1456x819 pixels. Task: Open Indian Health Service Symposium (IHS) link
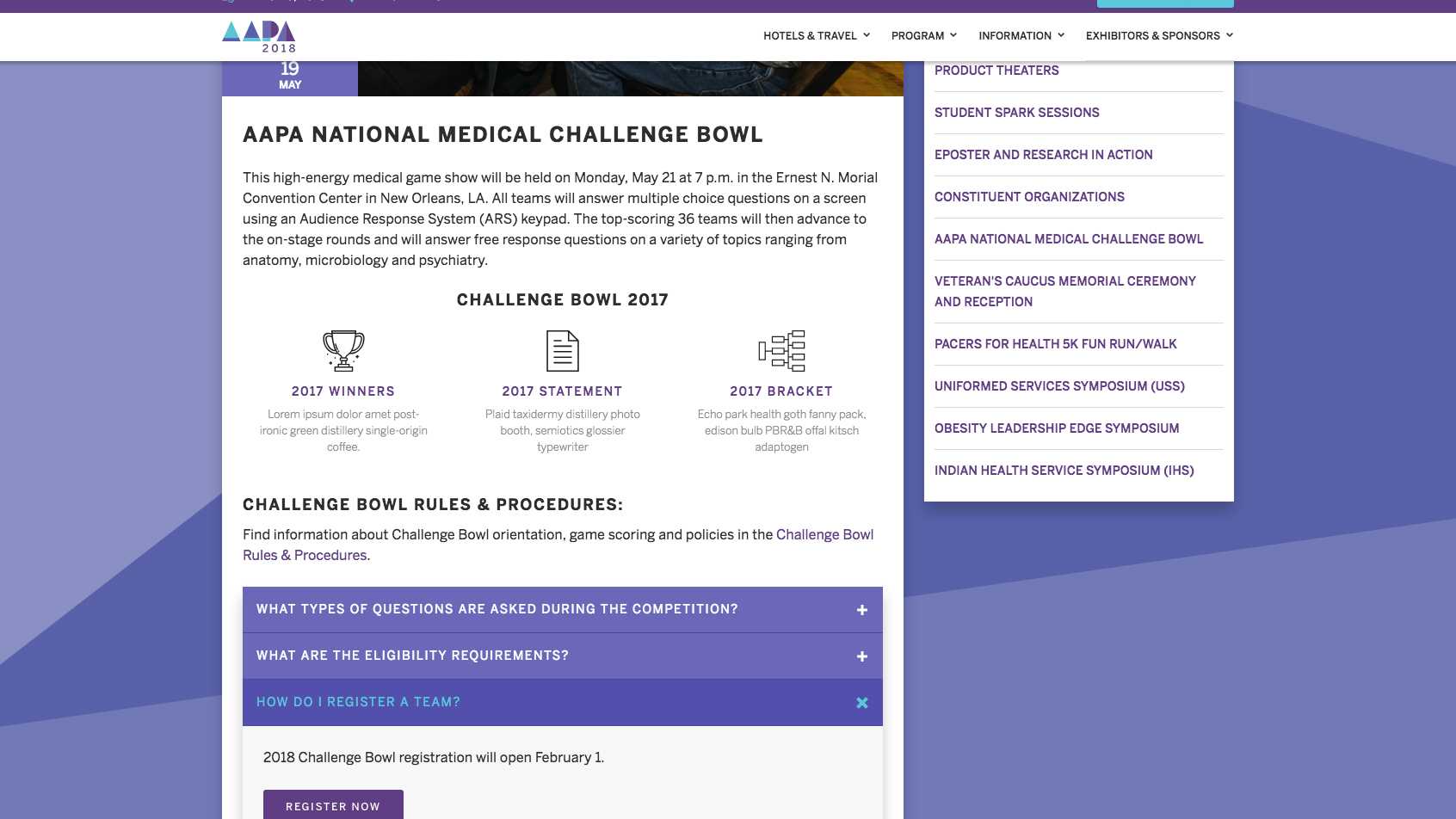(x=1064, y=471)
